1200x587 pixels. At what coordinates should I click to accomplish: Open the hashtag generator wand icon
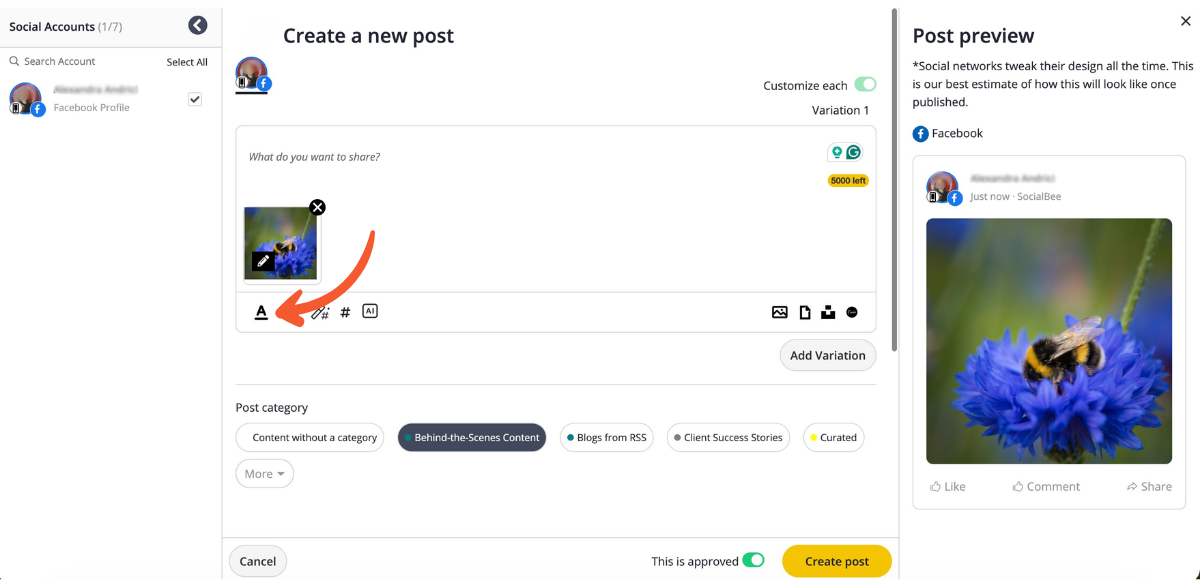click(x=320, y=312)
